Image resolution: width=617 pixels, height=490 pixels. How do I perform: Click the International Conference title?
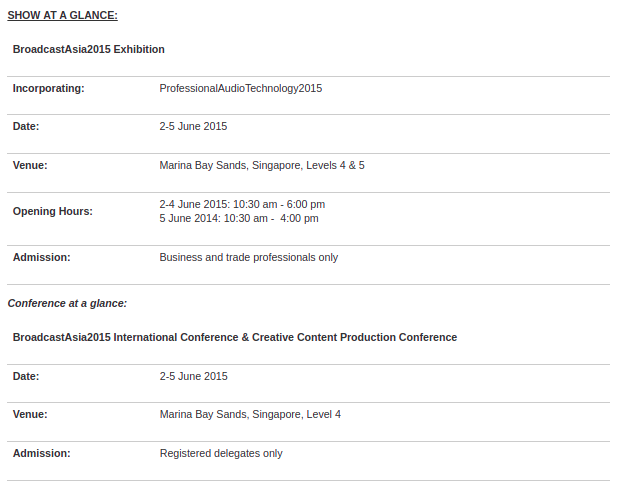click(235, 337)
